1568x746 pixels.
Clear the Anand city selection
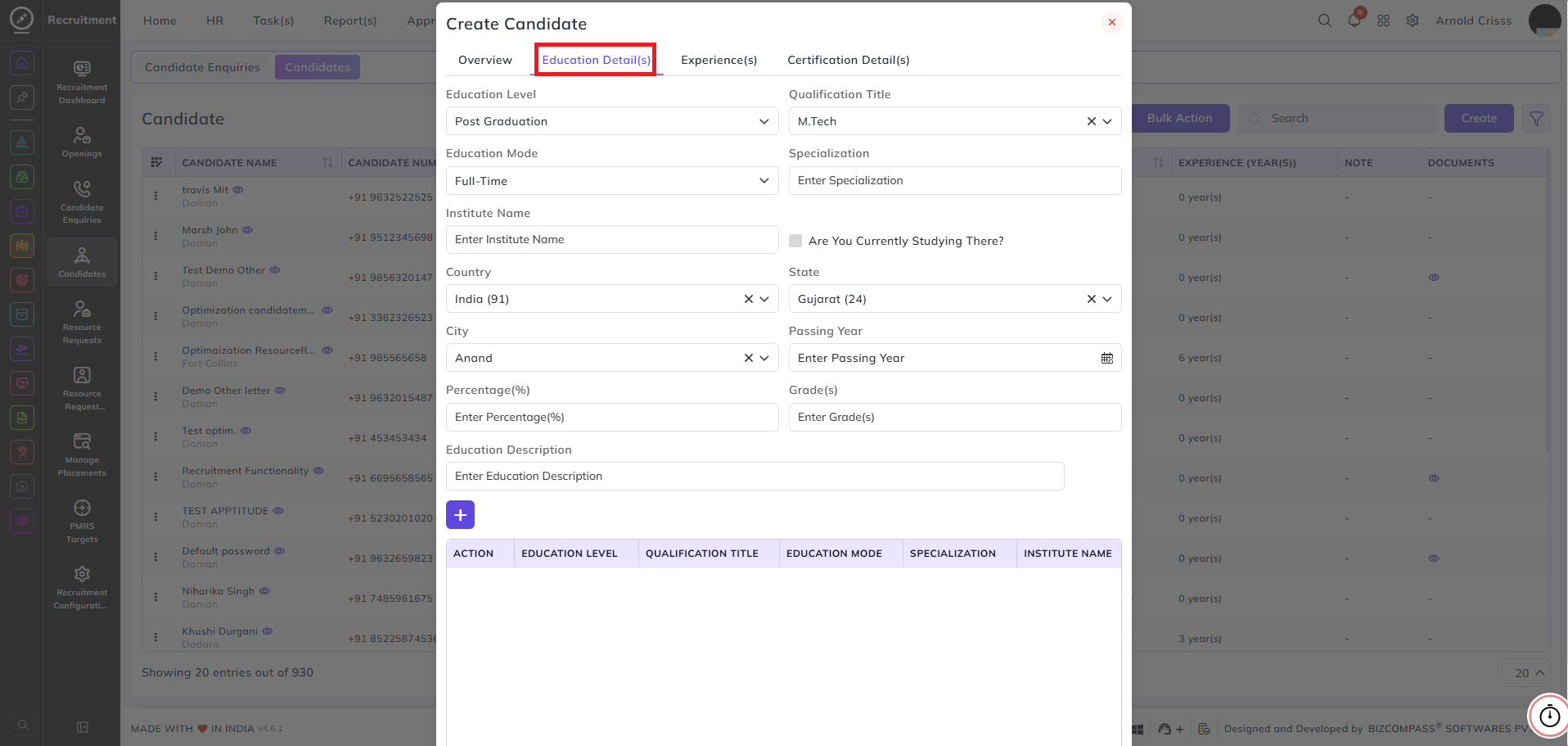click(748, 358)
